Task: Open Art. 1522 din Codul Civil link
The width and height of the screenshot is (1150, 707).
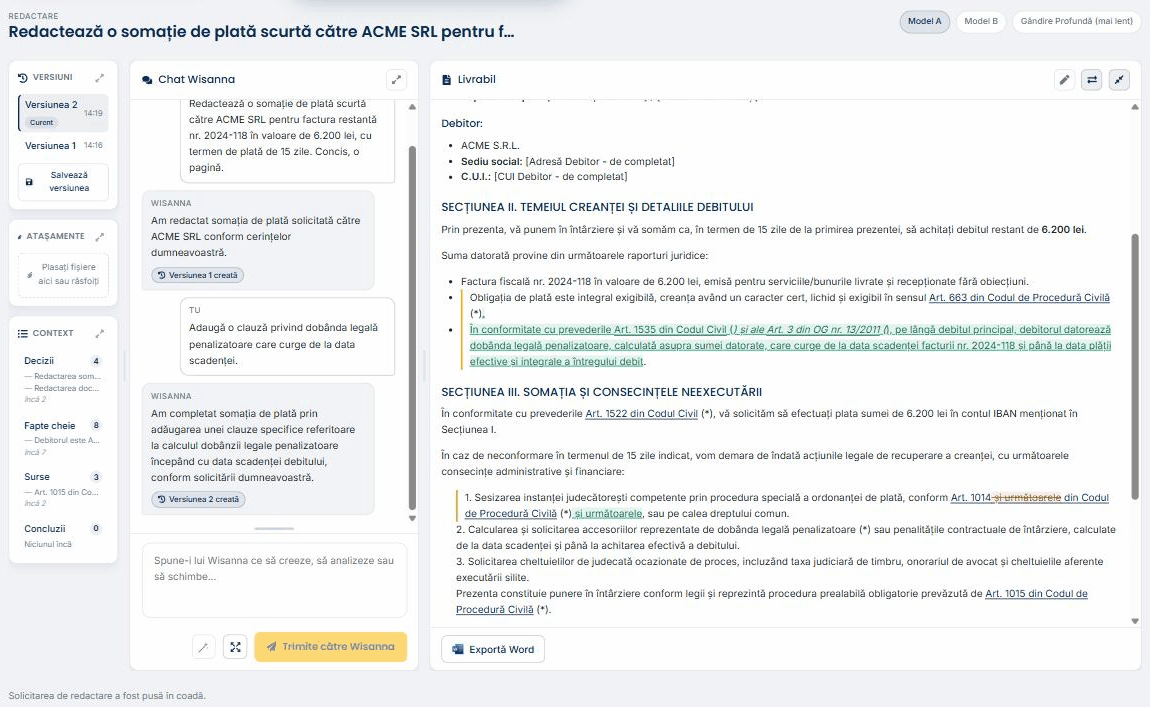Action: point(642,414)
